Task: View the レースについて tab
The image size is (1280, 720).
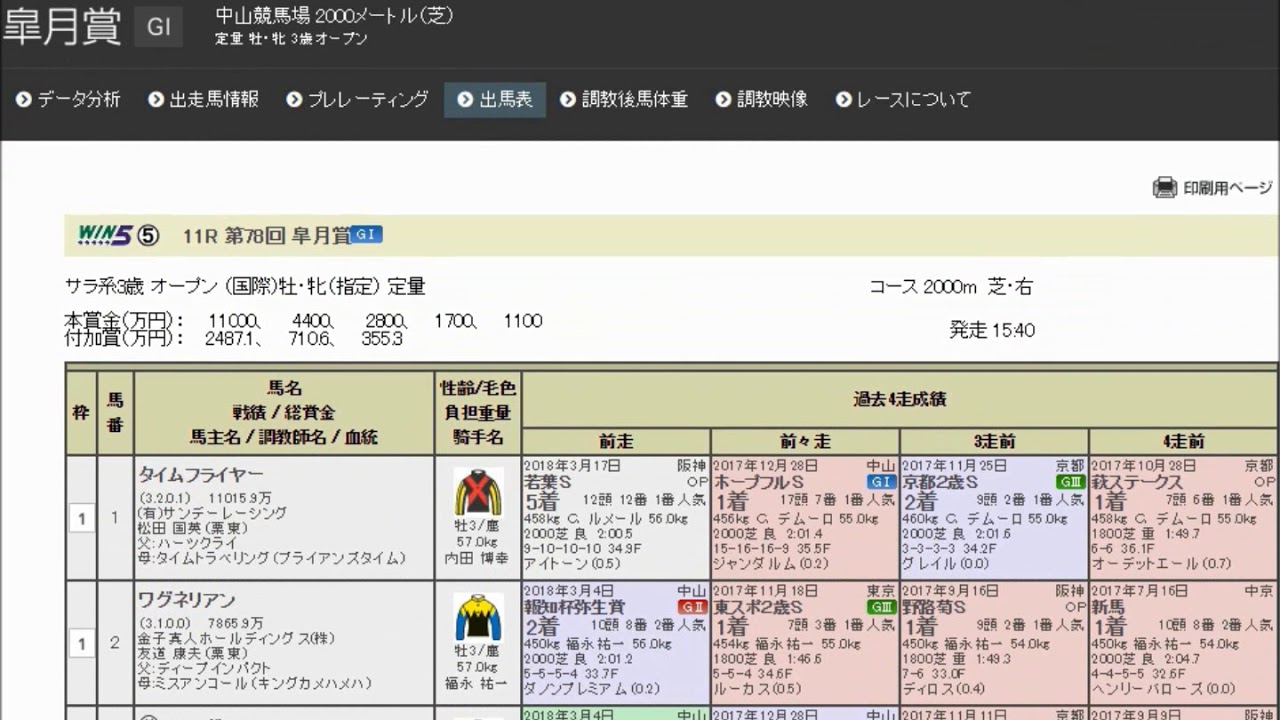Action: coord(903,100)
